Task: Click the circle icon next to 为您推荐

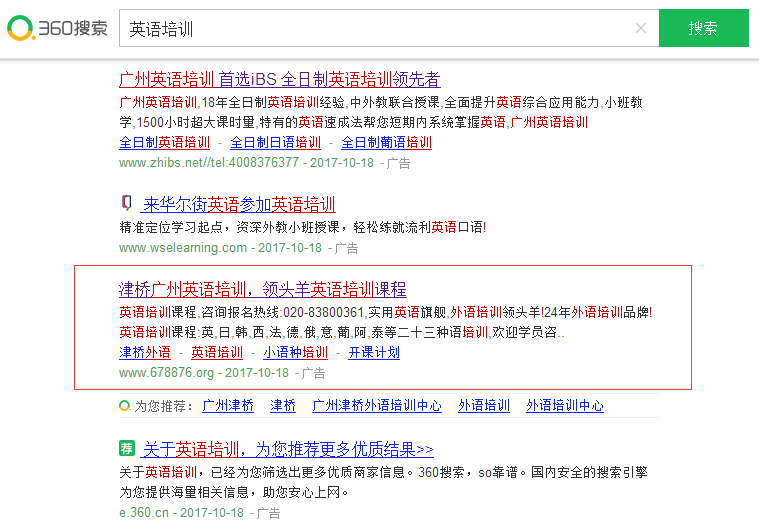Action: coord(124,406)
